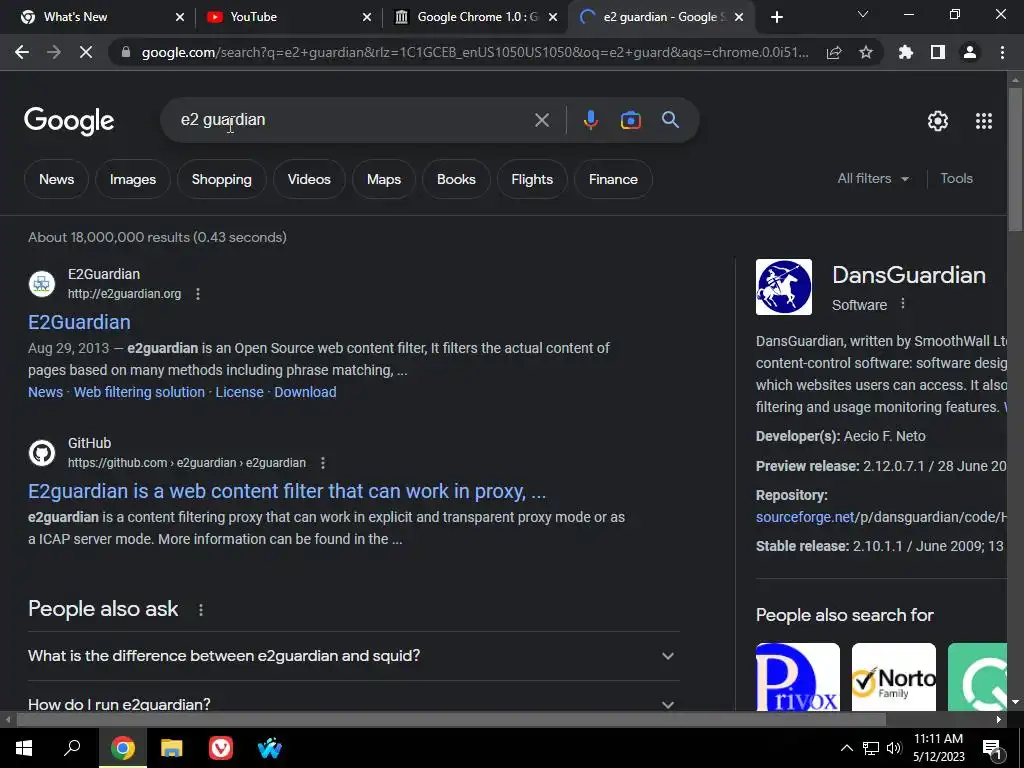Open the taskbar notification center
The height and width of the screenshot is (768, 1024).
pos(992,748)
